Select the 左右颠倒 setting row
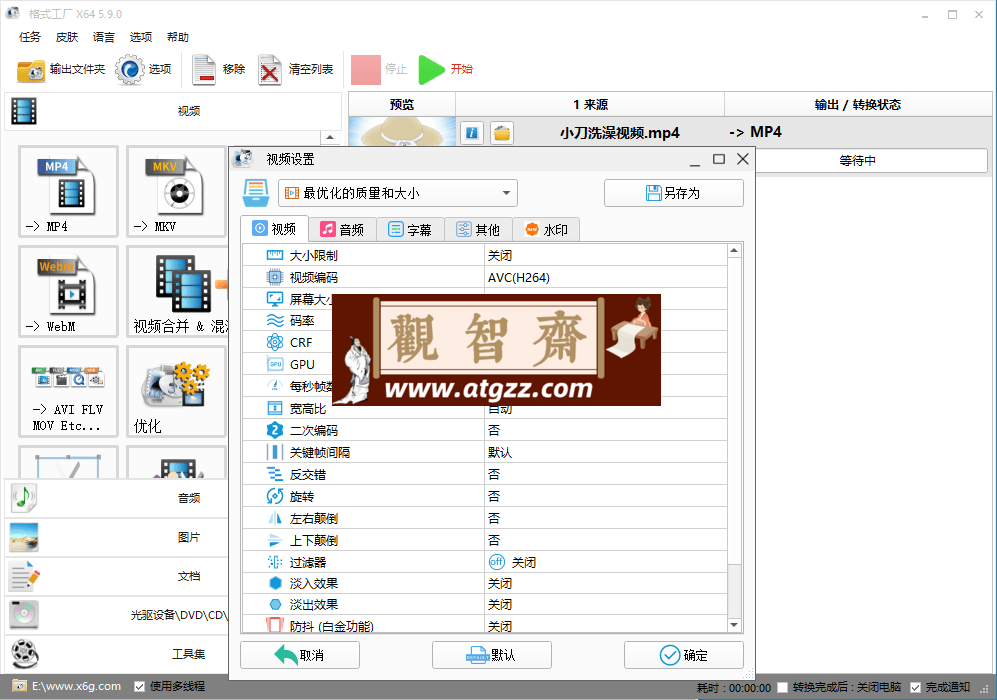Image resolution: width=997 pixels, height=700 pixels. tap(485, 518)
